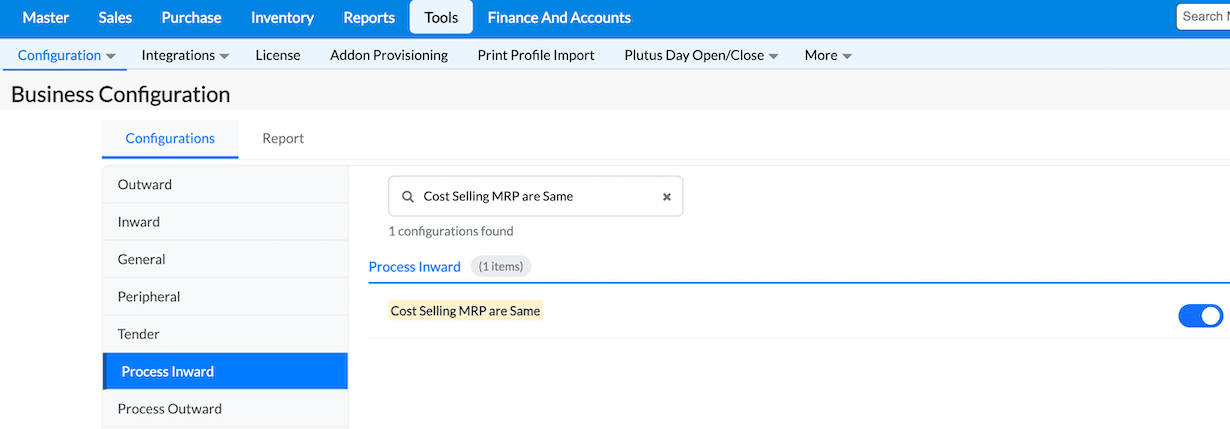Open Print Profile Import
This screenshot has width=1230, height=429.
[536, 56]
